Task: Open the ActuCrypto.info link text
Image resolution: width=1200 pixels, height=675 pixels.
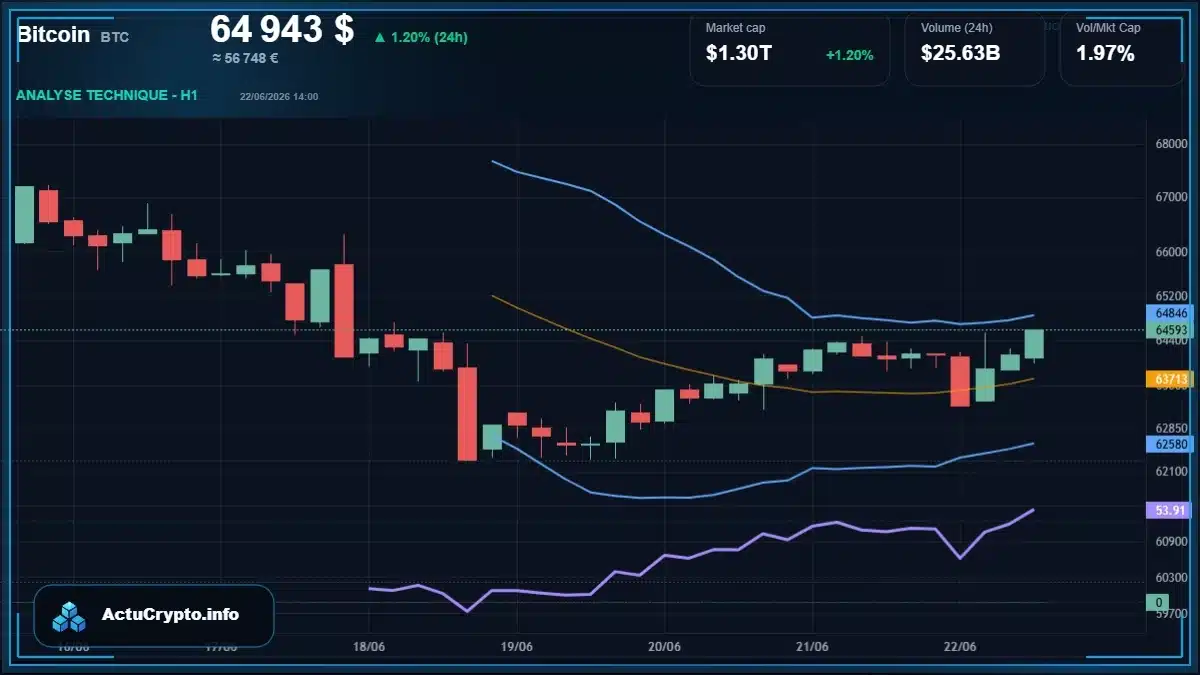Action: [171, 615]
